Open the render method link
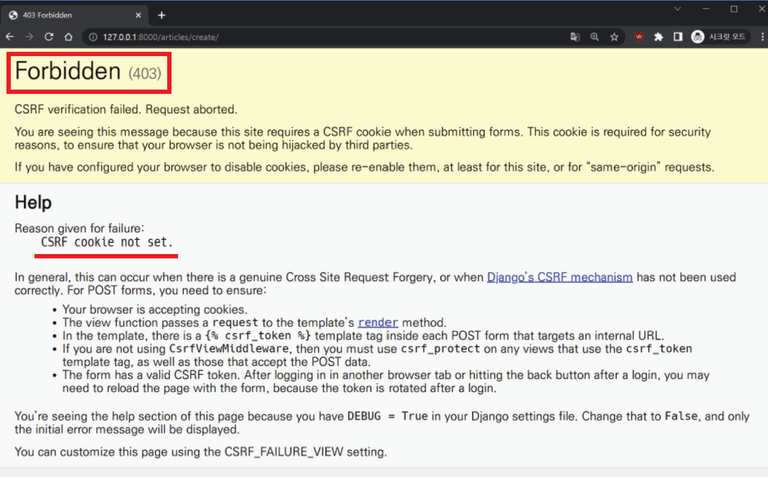The width and height of the screenshot is (768, 479). point(378,322)
